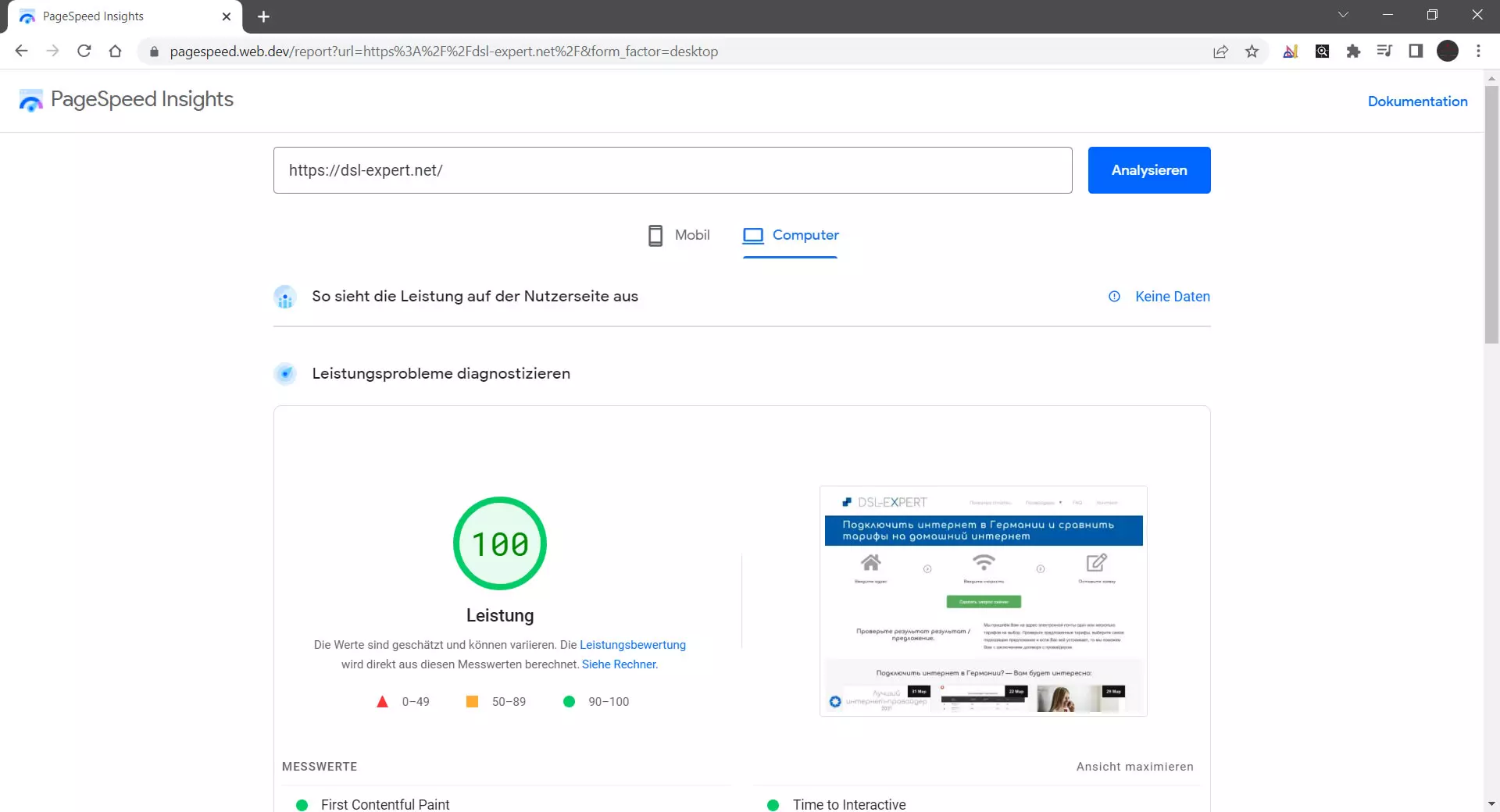Click the 100 performance score gauge
Screen dimensions: 1500x812
click(x=500, y=543)
